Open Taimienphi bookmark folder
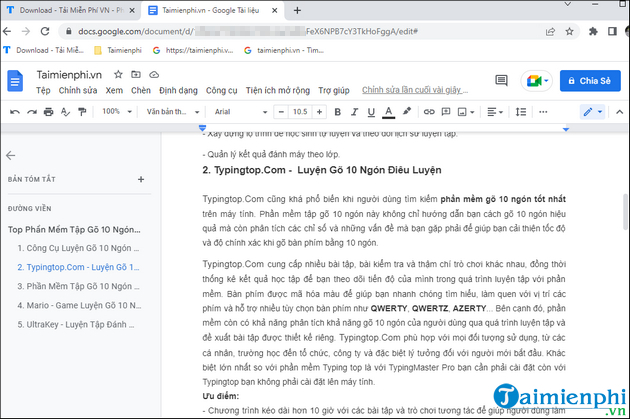Viewport: 630px width, 419px height. click(x=118, y=50)
